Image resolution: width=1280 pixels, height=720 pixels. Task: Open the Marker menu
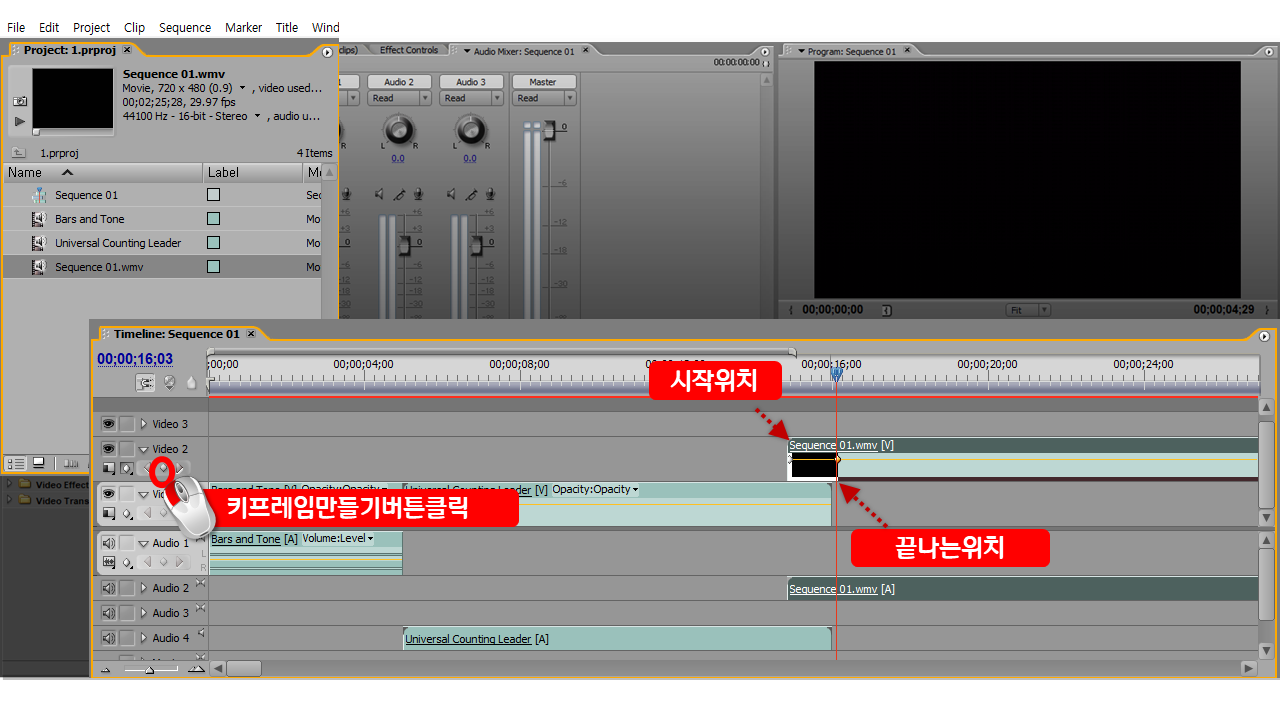tap(243, 27)
